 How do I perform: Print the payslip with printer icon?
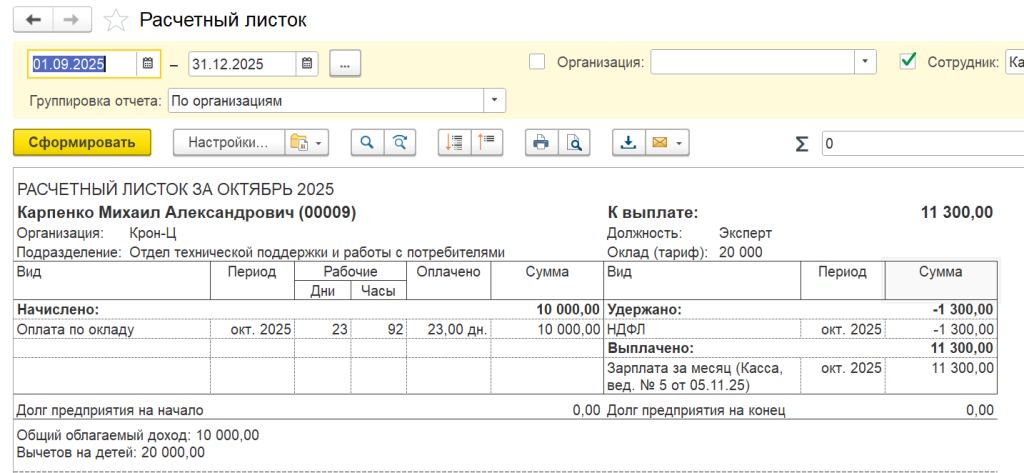541,142
